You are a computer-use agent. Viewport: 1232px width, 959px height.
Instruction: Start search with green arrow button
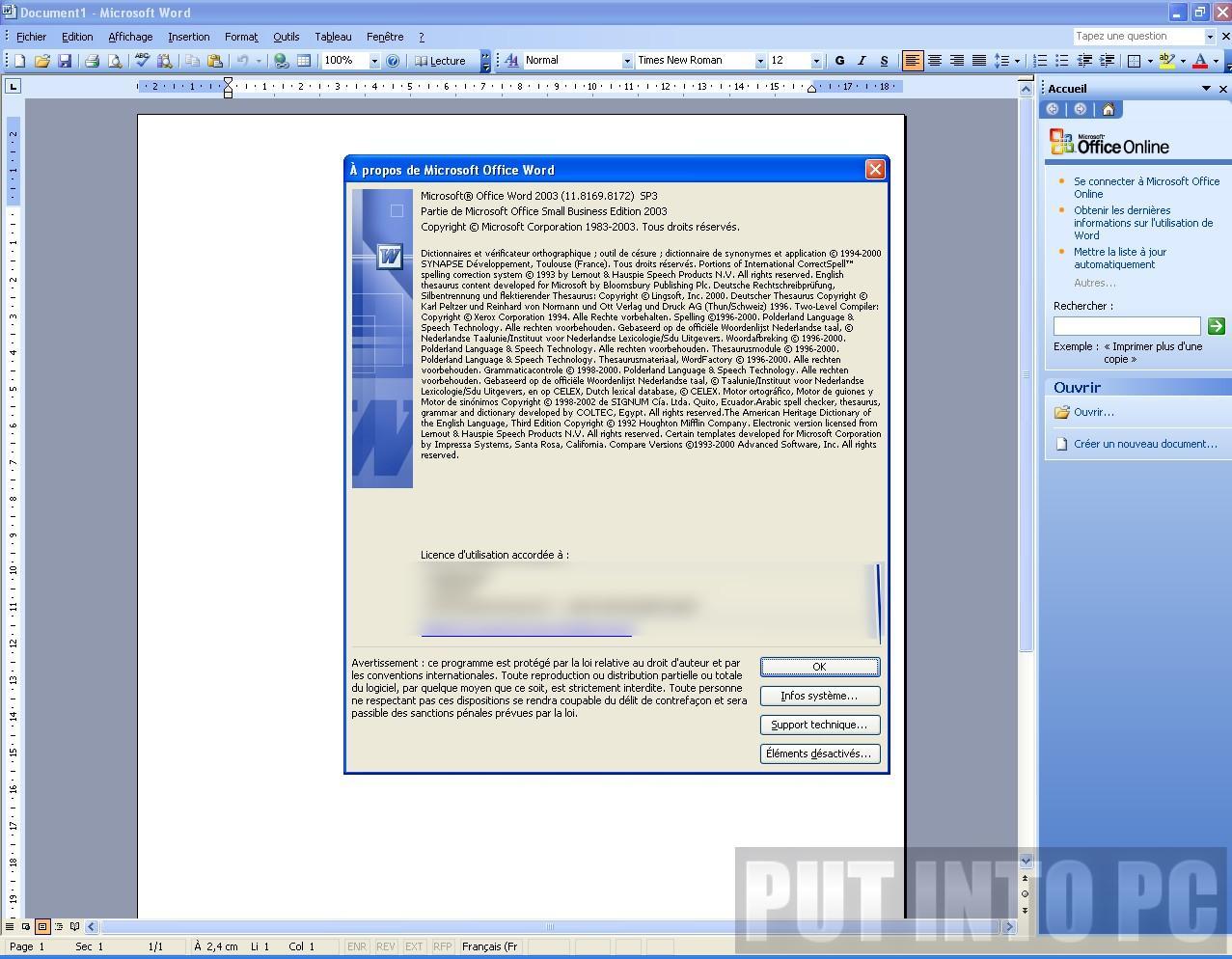(1217, 326)
